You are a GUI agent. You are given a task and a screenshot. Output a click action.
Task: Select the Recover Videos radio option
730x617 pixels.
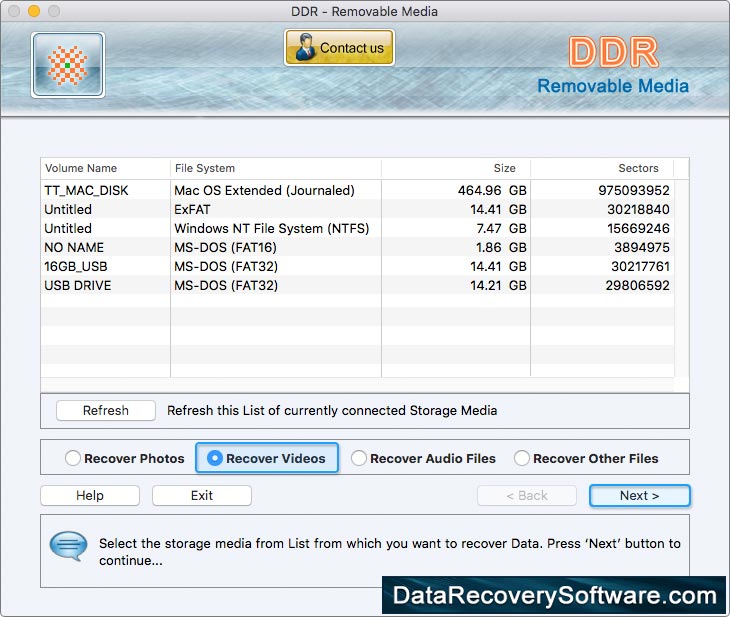[267, 458]
